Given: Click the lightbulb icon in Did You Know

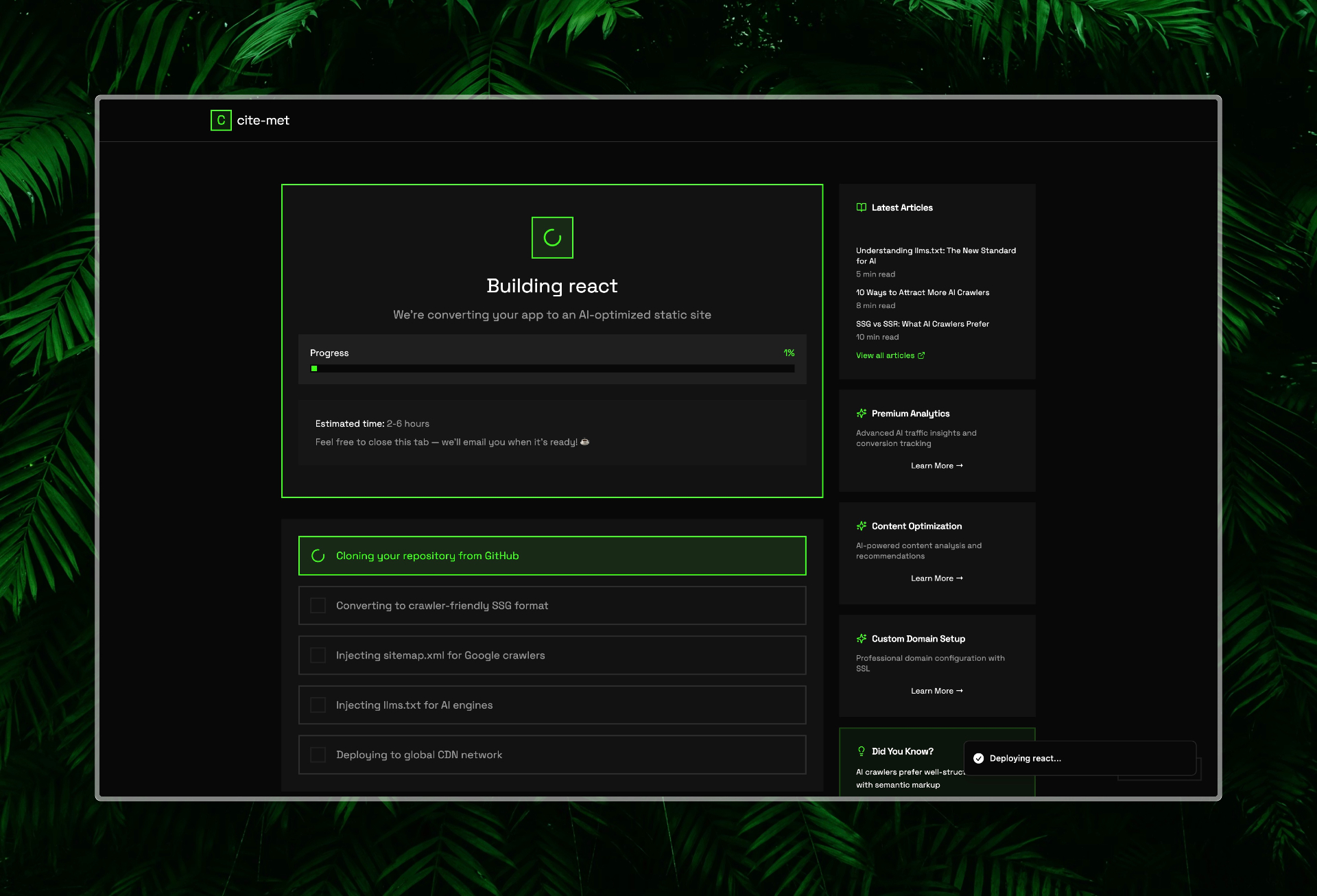Looking at the screenshot, I should [x=862, y=751].
